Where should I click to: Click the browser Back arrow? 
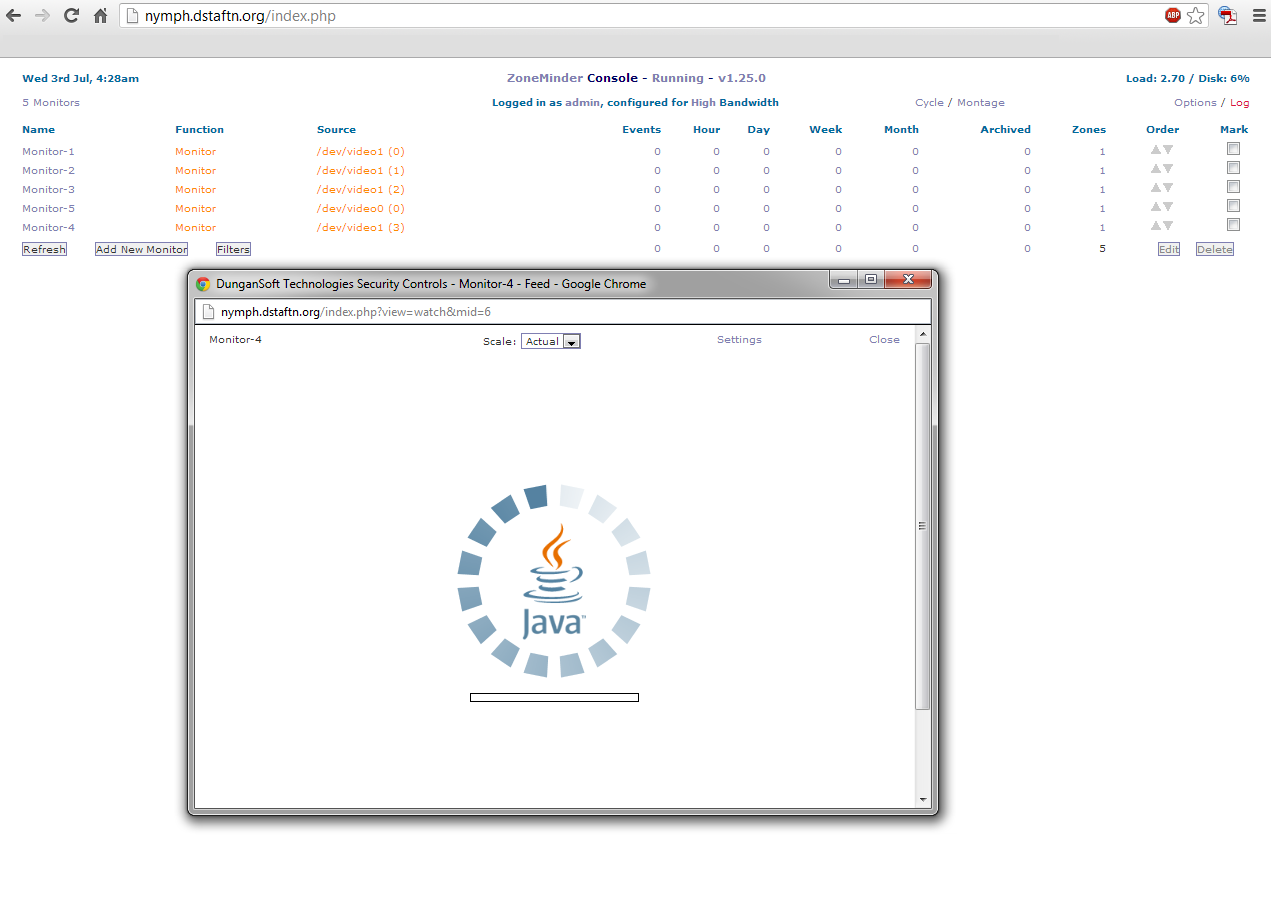(x=14, y=15)
